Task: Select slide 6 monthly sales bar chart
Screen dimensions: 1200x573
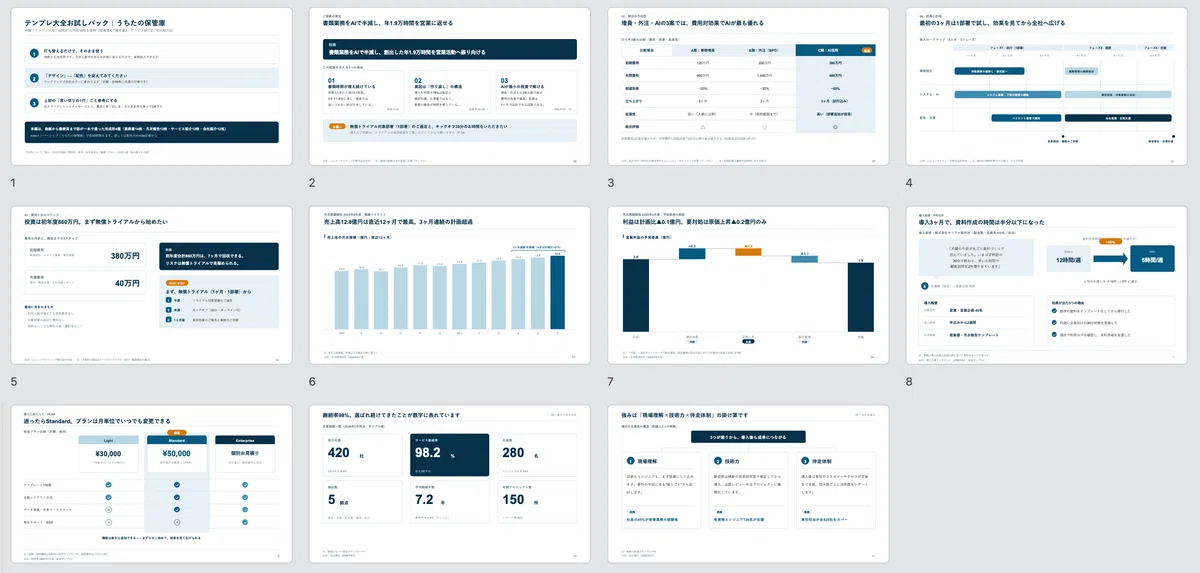Action: 450,285
